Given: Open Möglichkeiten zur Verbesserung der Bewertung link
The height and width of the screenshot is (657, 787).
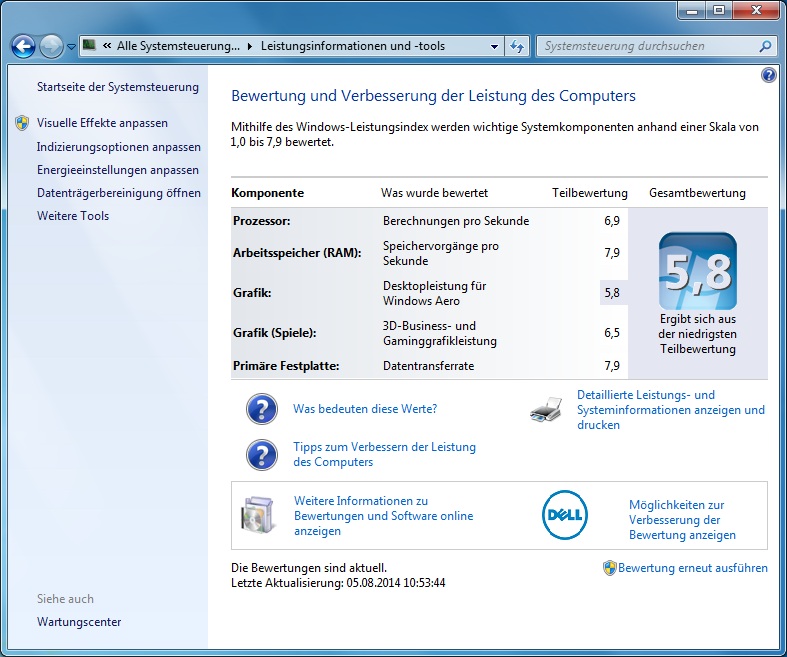Looking at the screenshot, I should coord(682,520).
